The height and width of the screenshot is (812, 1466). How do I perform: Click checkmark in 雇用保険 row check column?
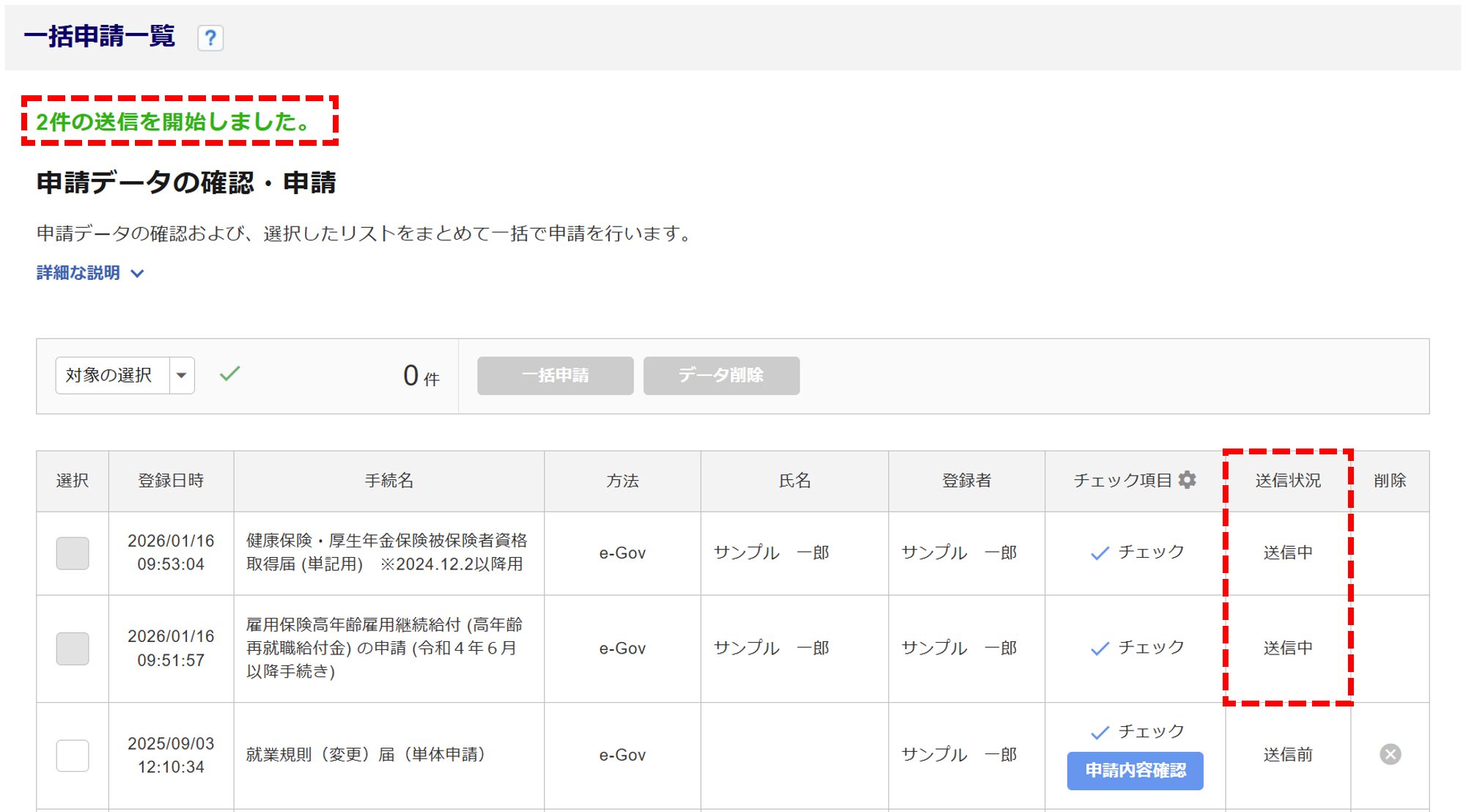coord(1099,649)
